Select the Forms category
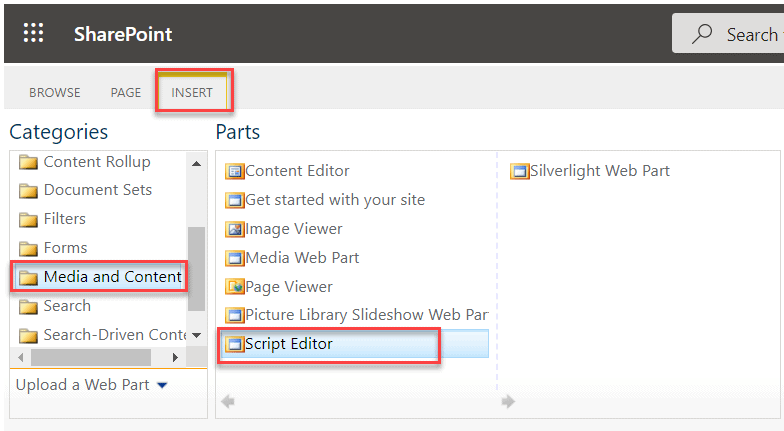The height and width of the screenshot is (431, 784). point(66,248)
